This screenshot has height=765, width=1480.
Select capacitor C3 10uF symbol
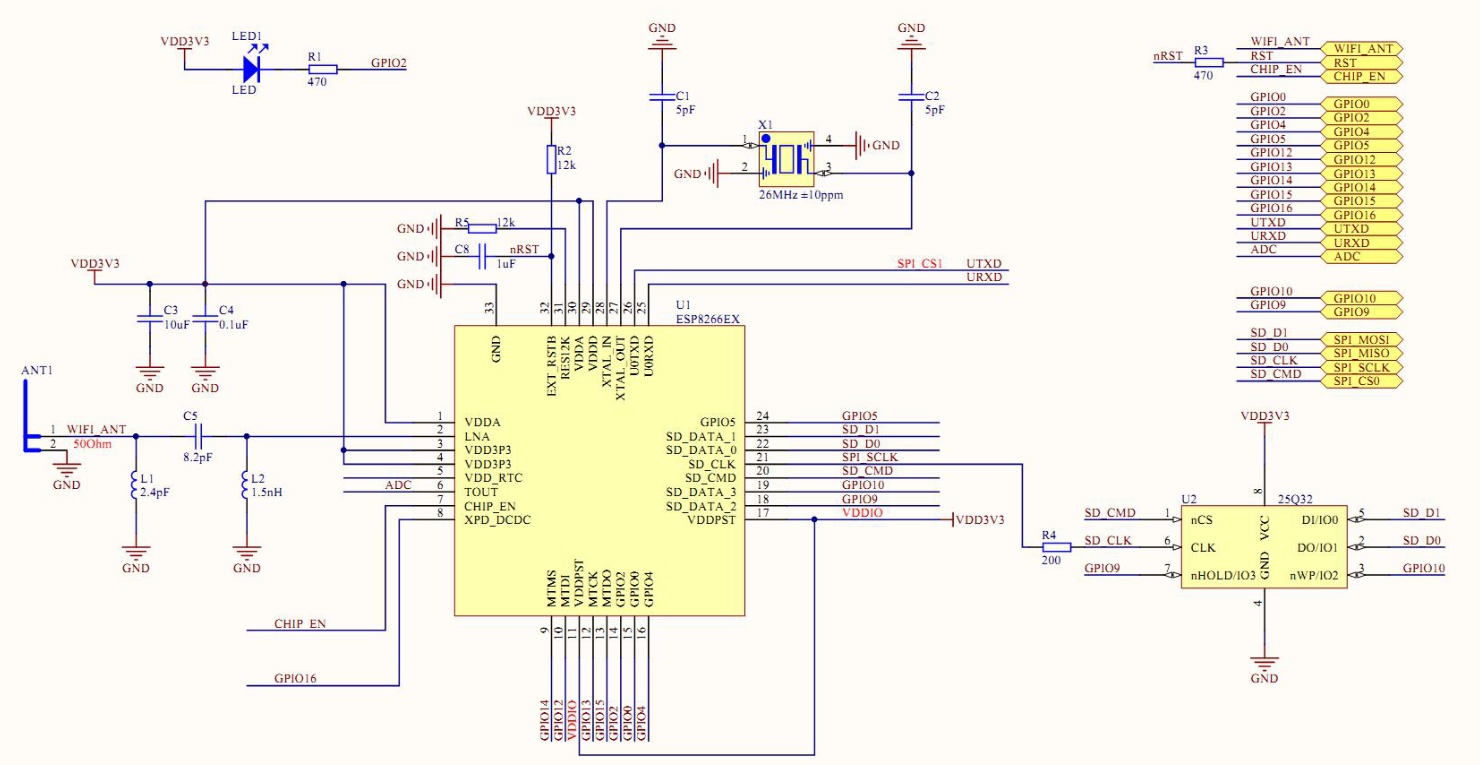(149, 318)
